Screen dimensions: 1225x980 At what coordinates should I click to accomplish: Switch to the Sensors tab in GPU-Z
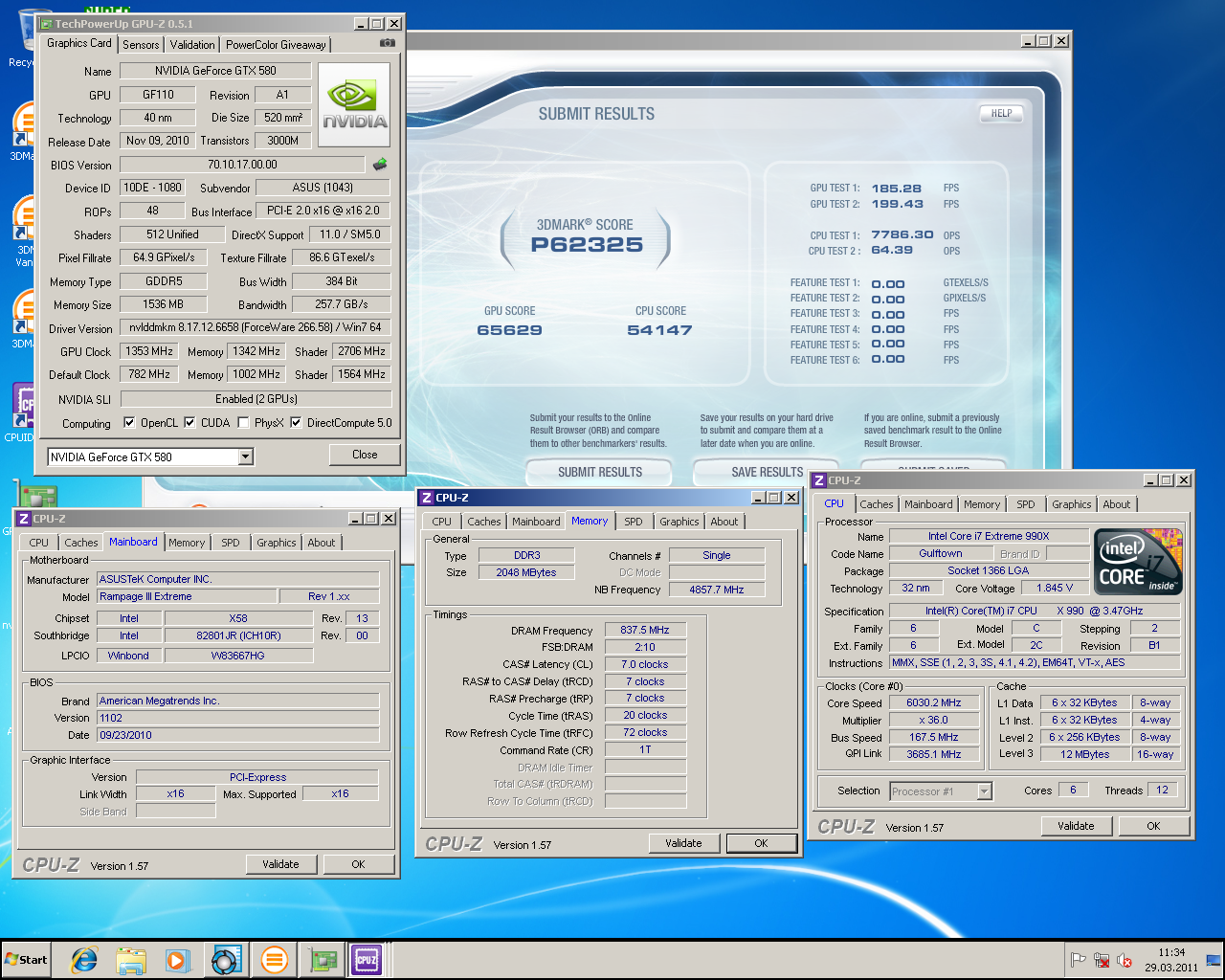coord(141,44)
